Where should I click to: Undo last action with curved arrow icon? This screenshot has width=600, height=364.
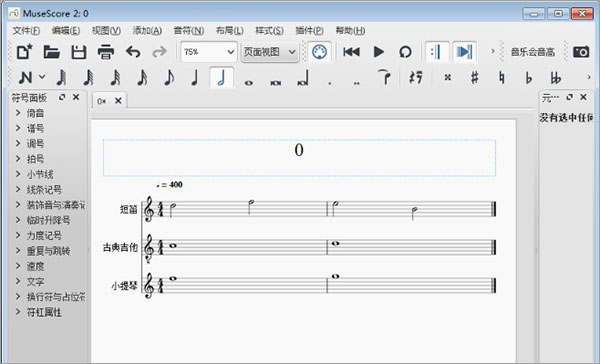[133, 52]
